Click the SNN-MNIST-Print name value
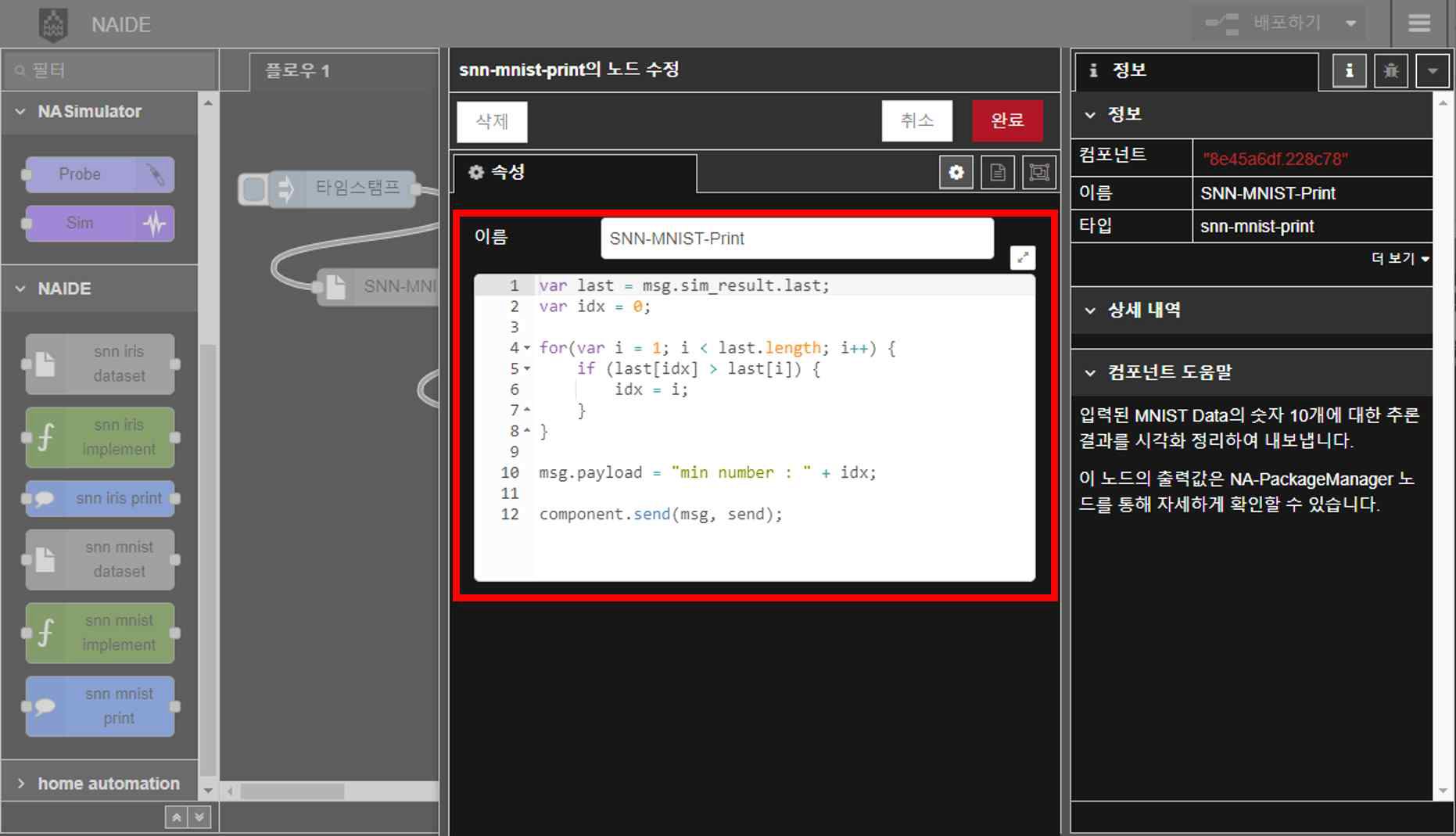This screenshot has height=836, width=1456. coord(1268,193)
